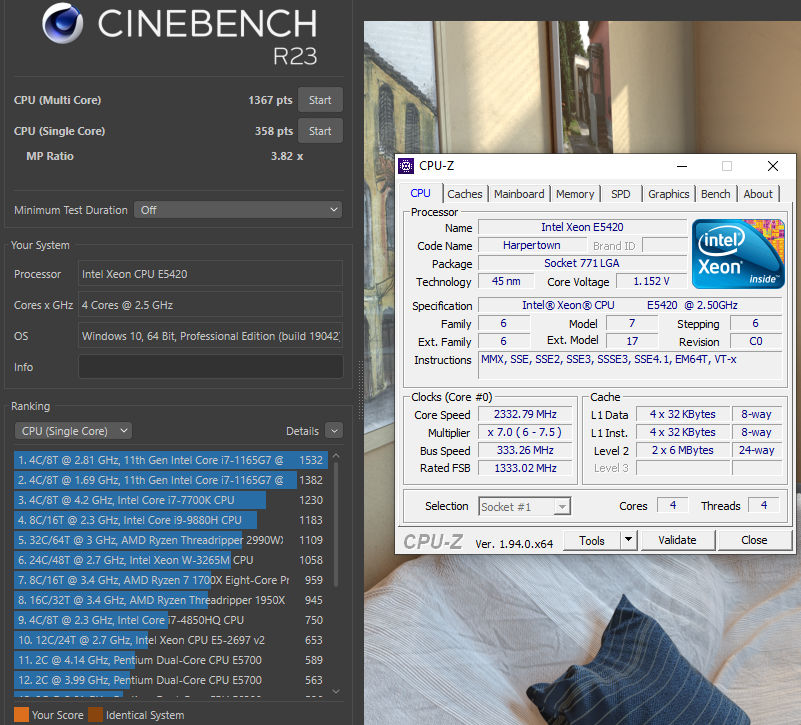Viewport: 801px width, 725px height.
Task: Click the 358 pts single core score
Action: (274, 131)
